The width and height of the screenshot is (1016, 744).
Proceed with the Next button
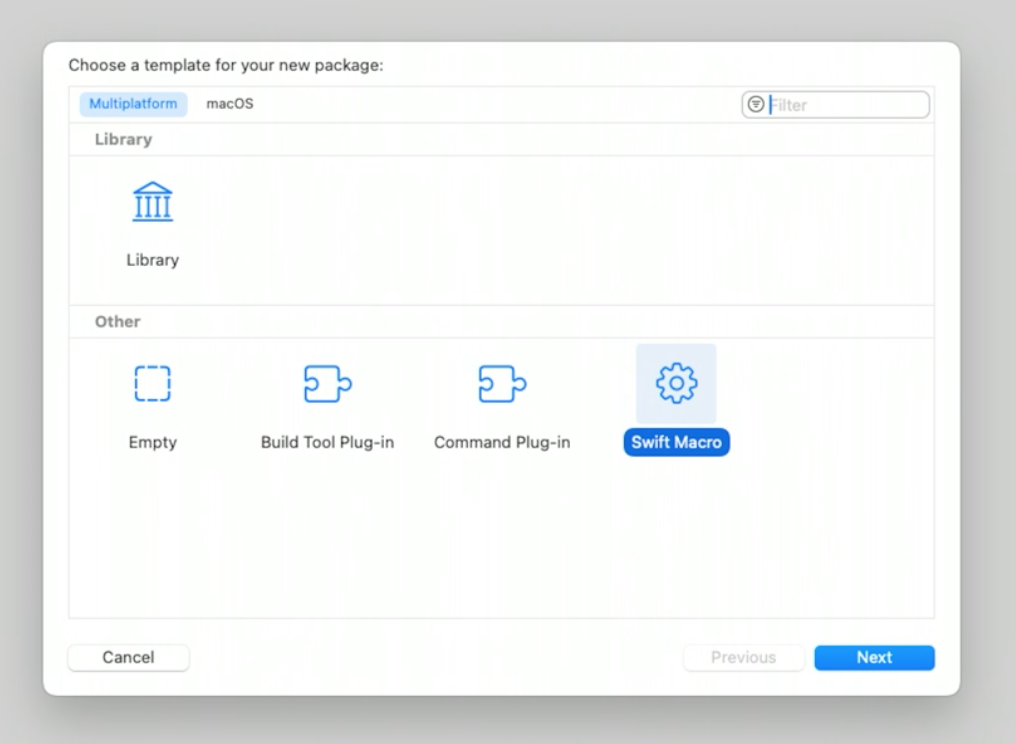coord(874,657)
